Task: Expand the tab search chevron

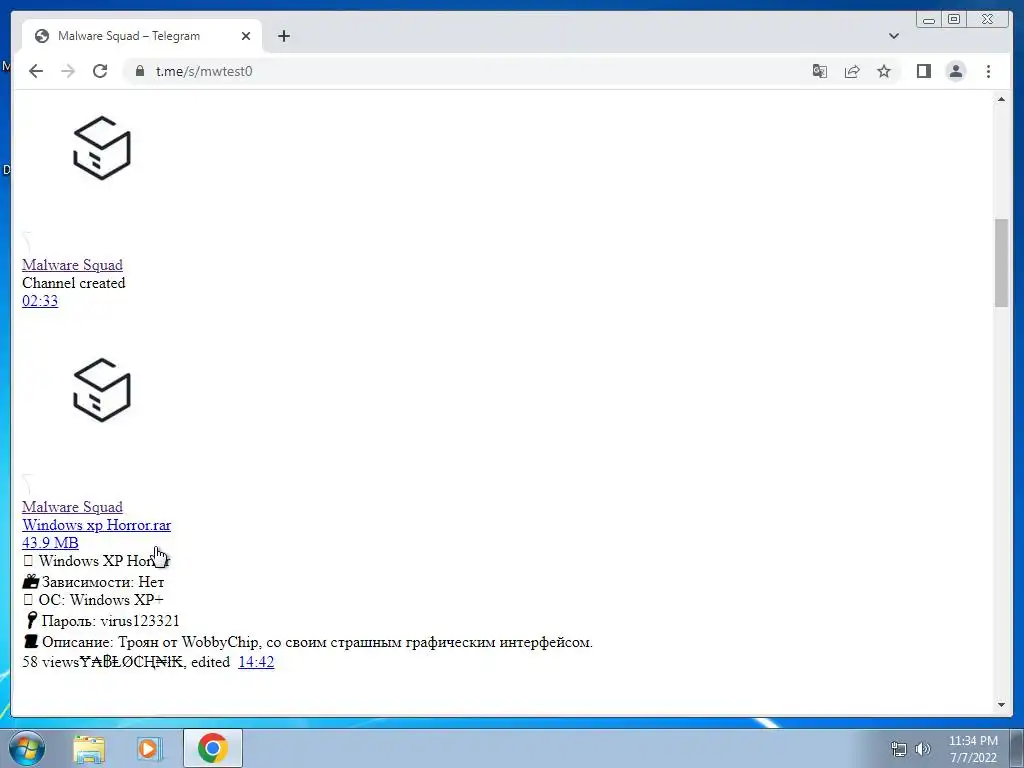Action: [894, 36]
